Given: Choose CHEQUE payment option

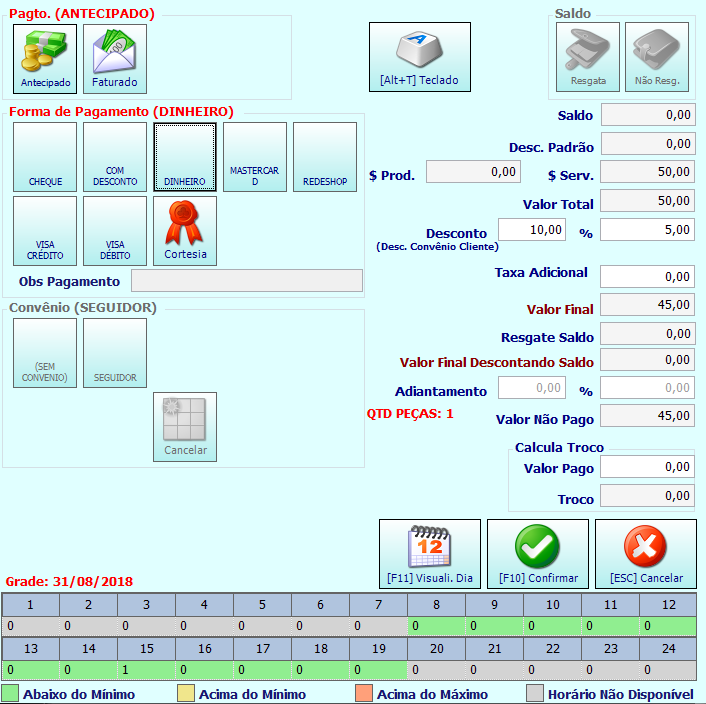Looking at the screenshot, I should click(x=45, y=157).
